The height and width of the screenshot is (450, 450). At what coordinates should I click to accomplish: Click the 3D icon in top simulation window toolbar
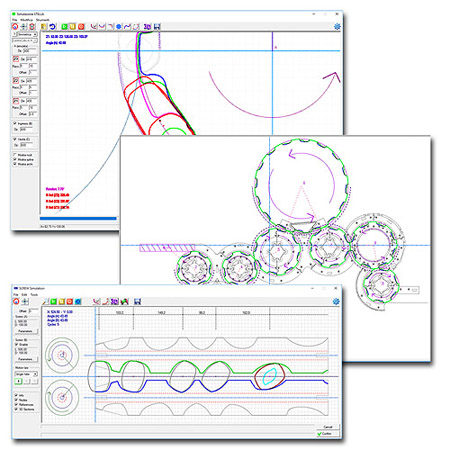coord(147,26)
